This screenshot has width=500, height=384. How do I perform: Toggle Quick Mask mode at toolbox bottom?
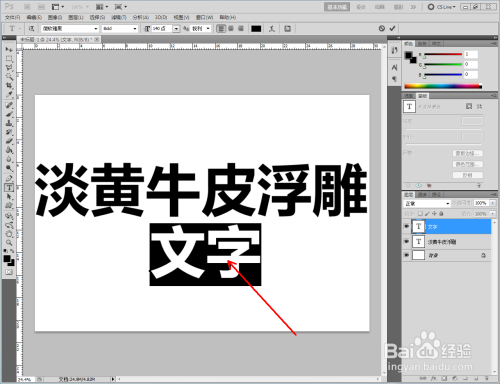pos(9,272)
